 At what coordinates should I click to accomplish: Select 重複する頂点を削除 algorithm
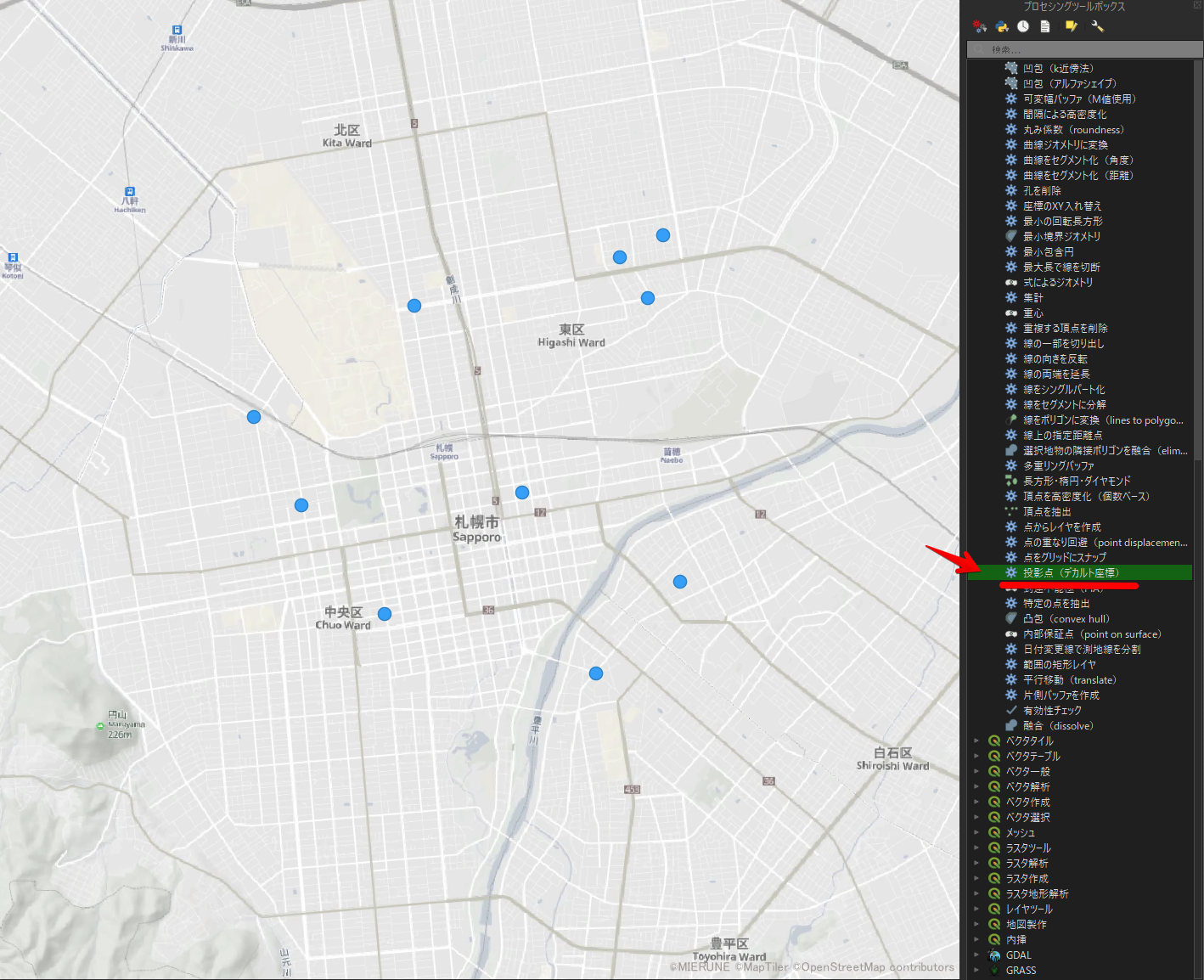1066,328
